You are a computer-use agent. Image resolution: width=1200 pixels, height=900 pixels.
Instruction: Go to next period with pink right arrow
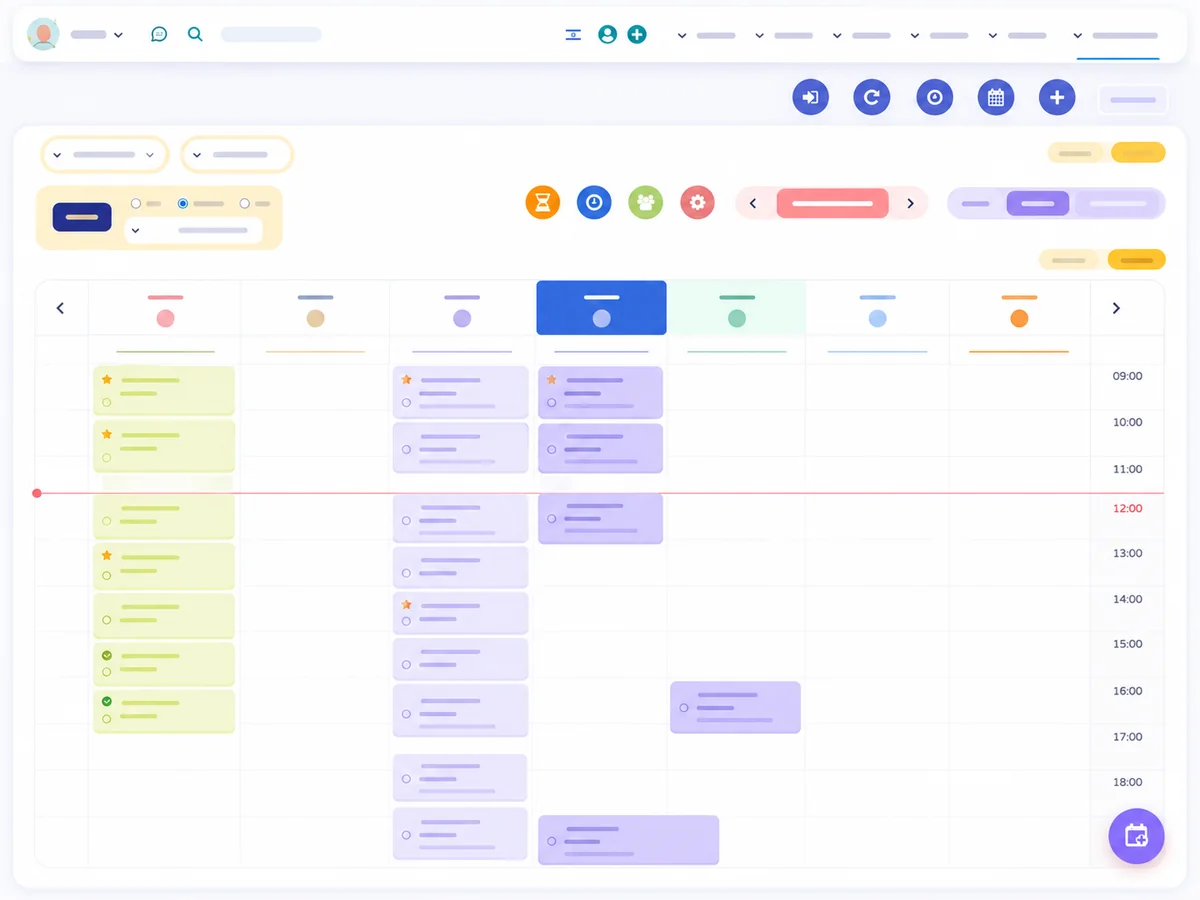pyautogui.click(x=910, y=203)
